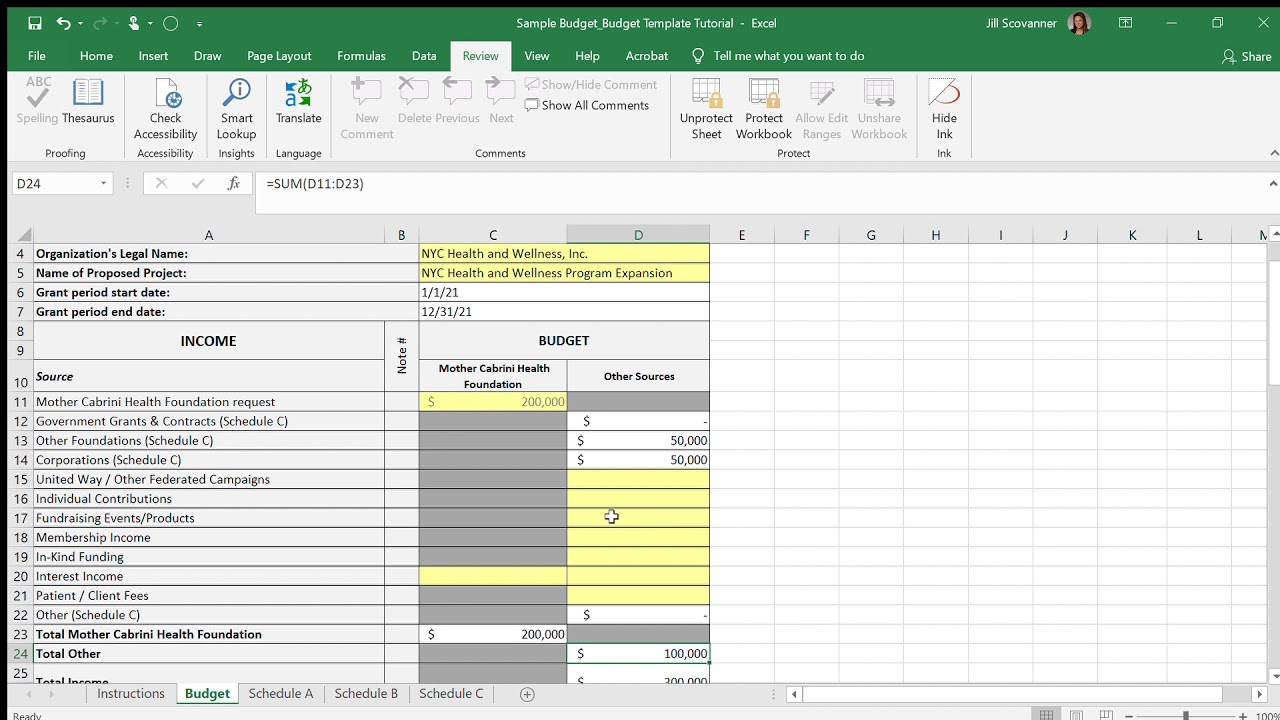Open the Acrobat ribbon tab

point(647,56)
